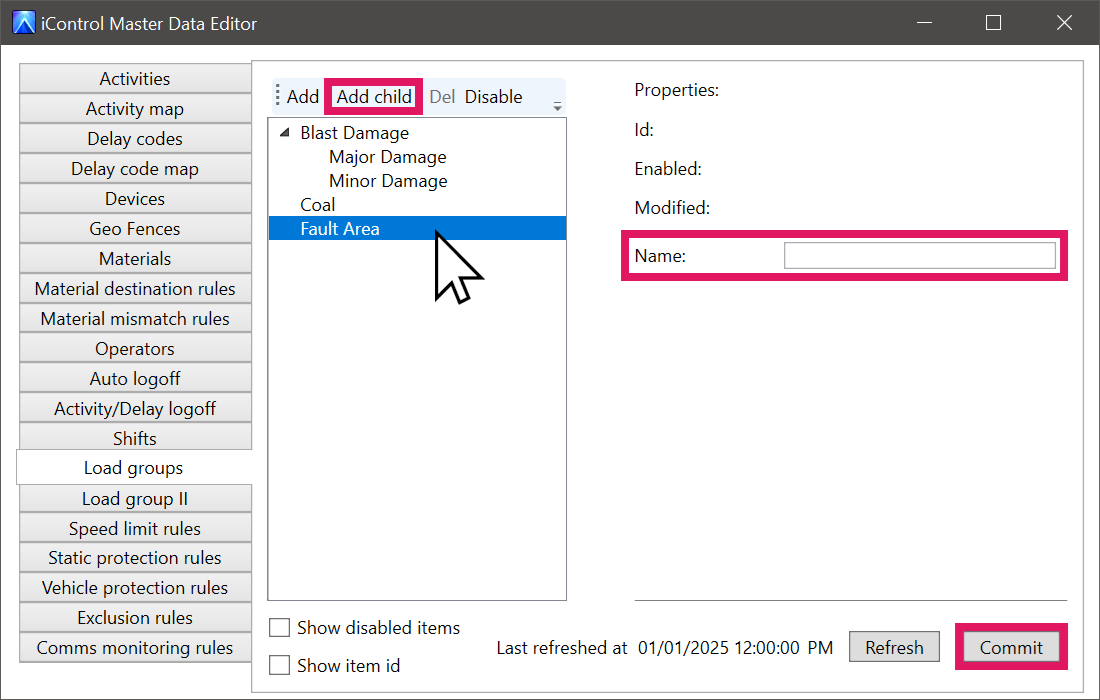1100x700 pixels.
Task: Open the toolbar overflow dropdown arrow
Action: 557,107
